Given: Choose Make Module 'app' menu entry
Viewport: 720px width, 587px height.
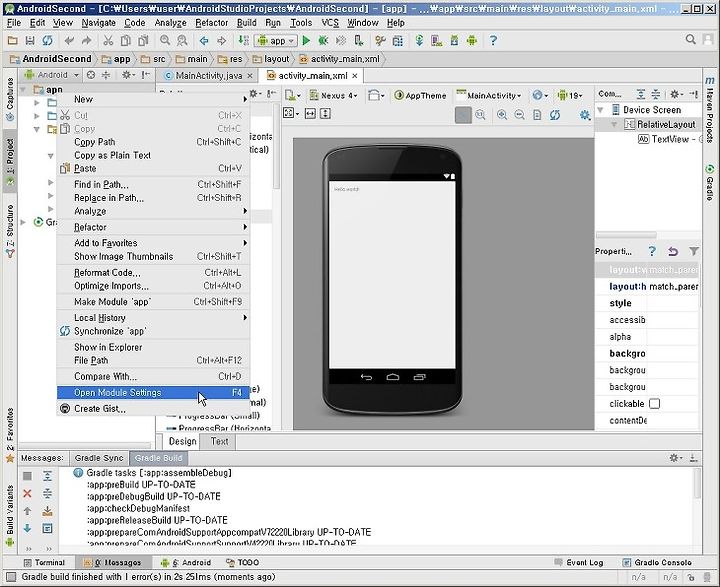Looking at the screenshot, I should pos(153,302).
